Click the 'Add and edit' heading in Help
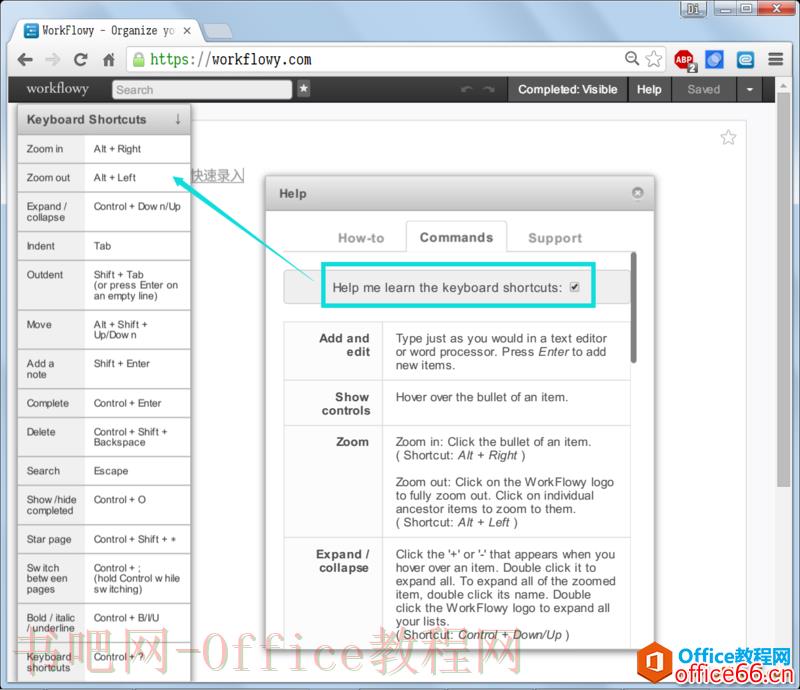 344,345
